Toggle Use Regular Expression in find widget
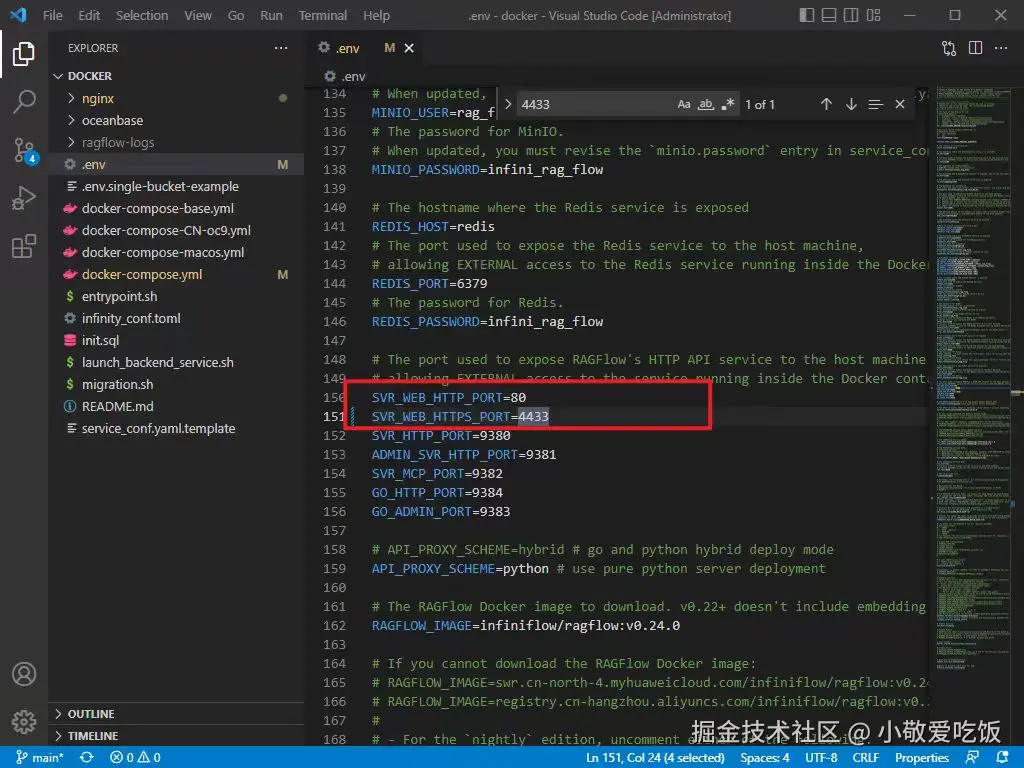This screenshot has width=1024, height=768. (x=728, y=104)
